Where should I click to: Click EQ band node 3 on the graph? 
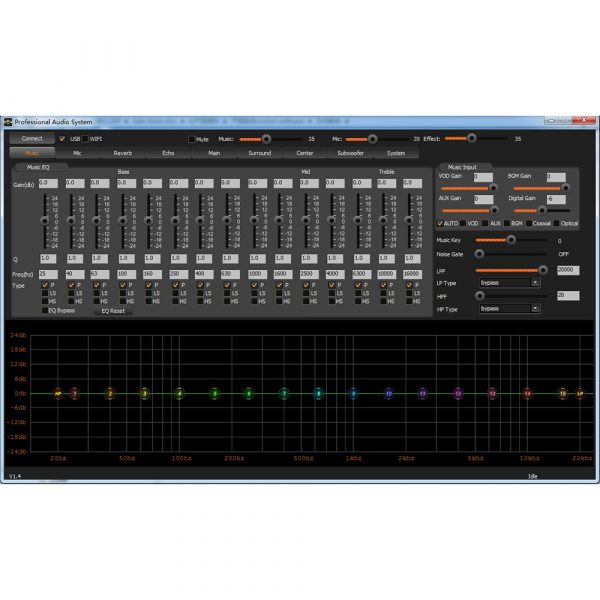(144, 394)
